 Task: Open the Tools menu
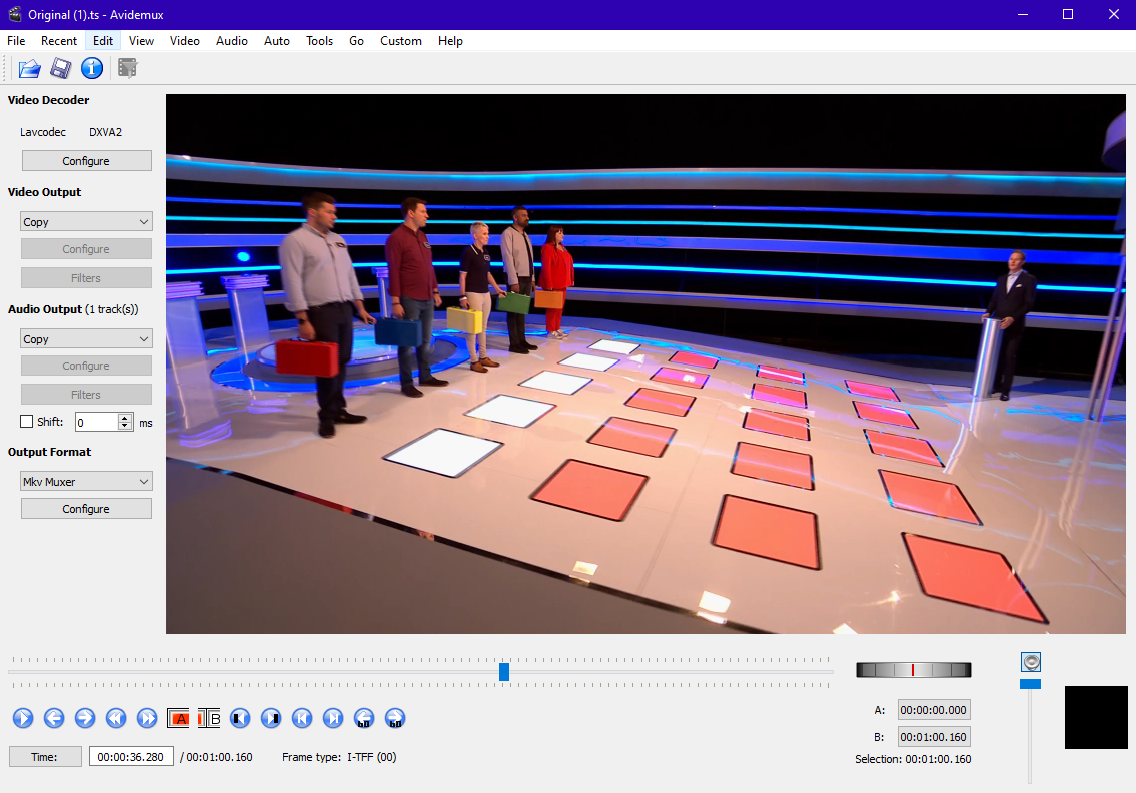(320, 41)
